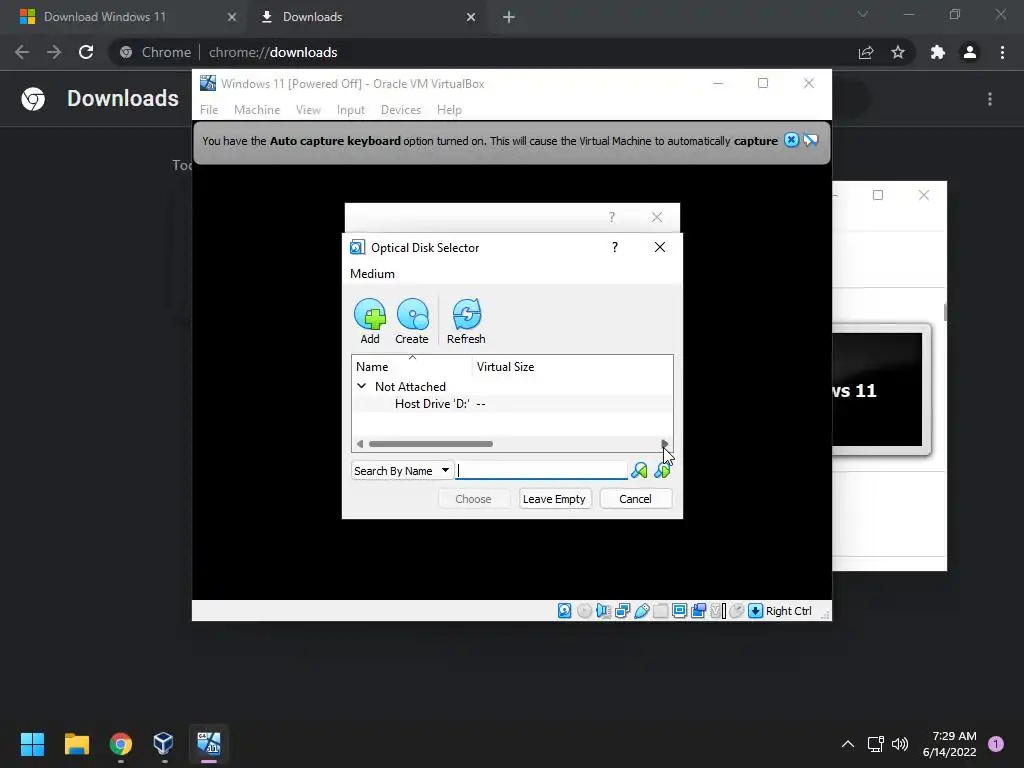Collapse the Not Attached tree group
The image size is (1024, 768).
coord(361,386)
